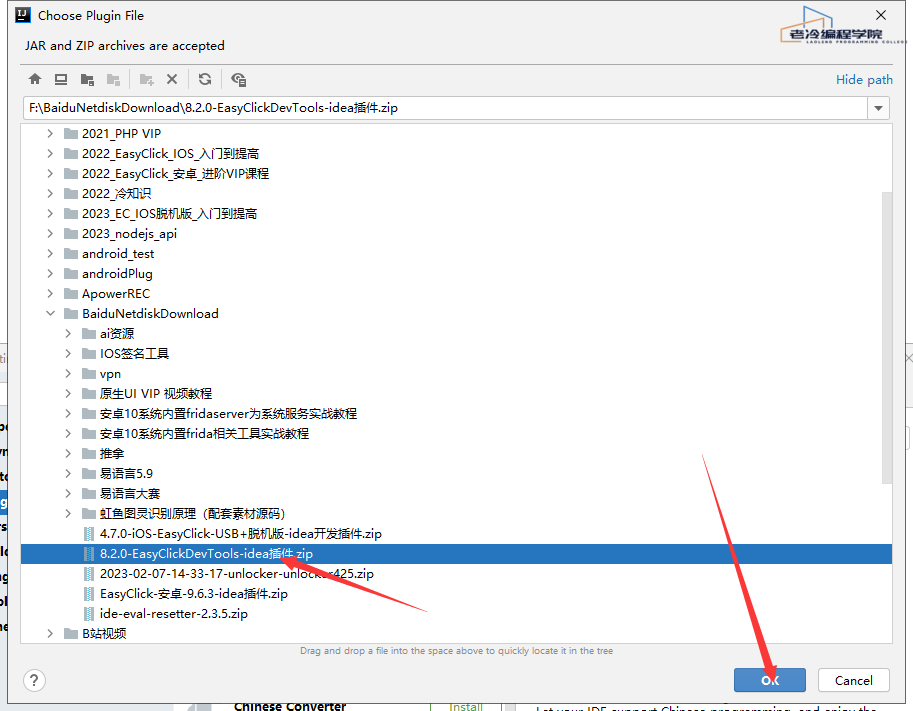
Task: Open the project directory icon
Action: (x=87, y=79)
